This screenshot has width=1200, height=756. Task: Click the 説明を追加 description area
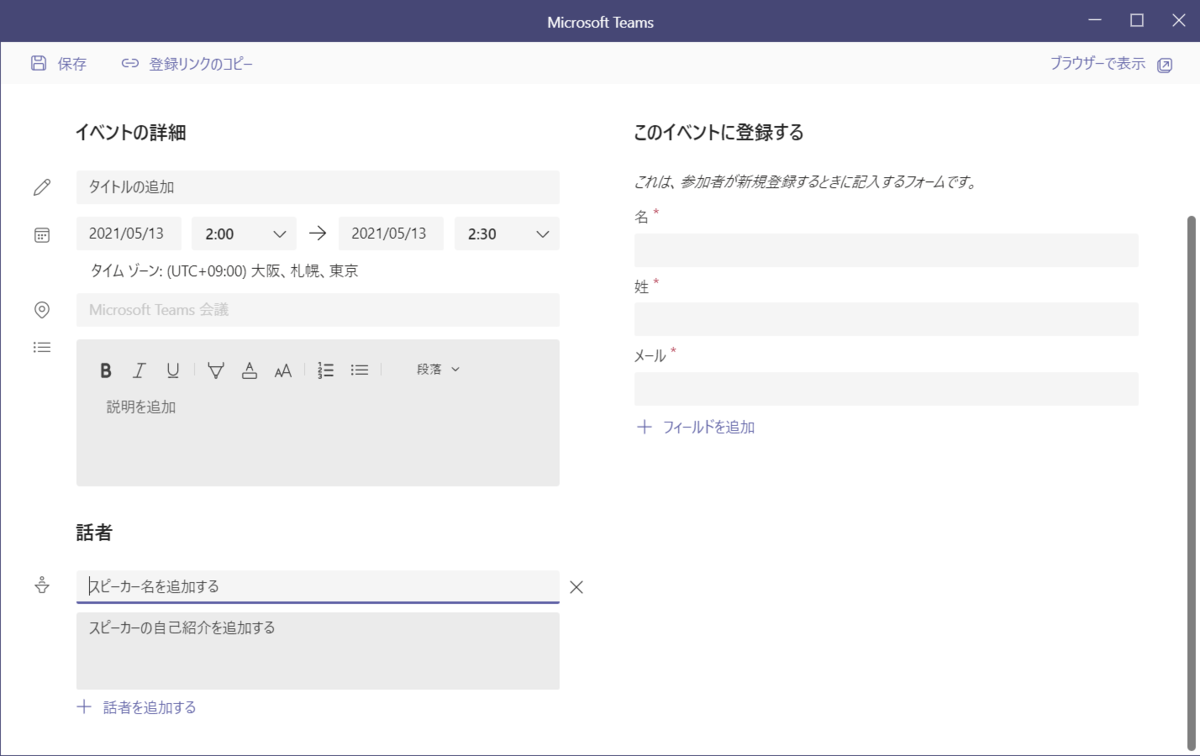point(318,436)
